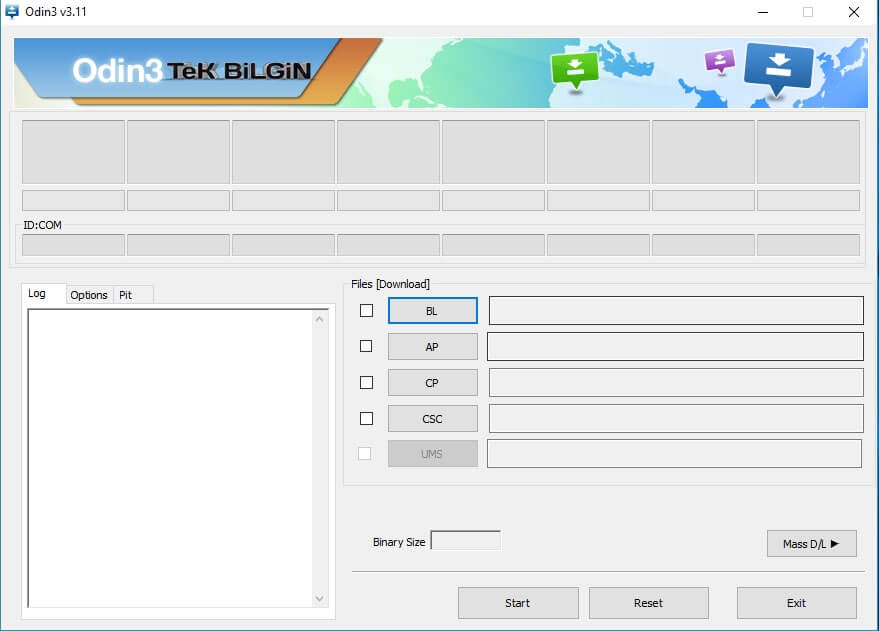Enable the AP file checkbox
The width and height of the screenshot is (879, 631).
pos(366,346)
